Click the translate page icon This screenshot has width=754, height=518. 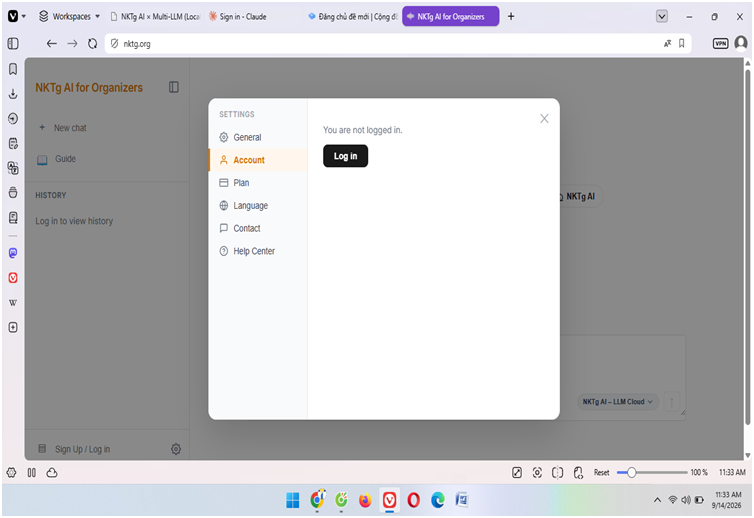[667, 44]
